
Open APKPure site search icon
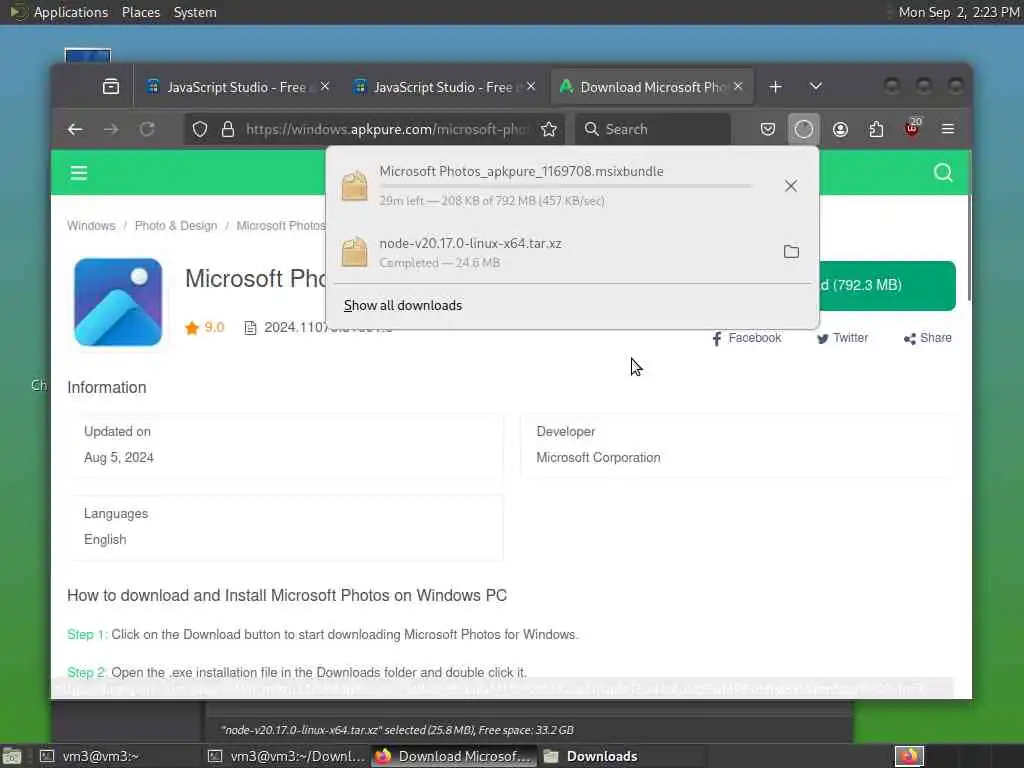(x=942, y=172)
